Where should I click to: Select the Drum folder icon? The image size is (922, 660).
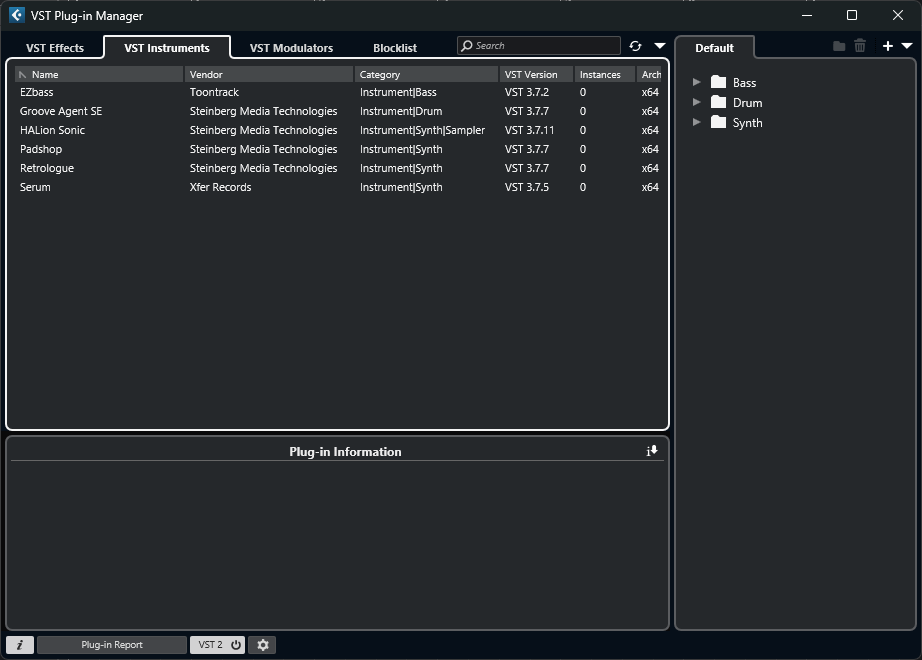pos(718,102)
